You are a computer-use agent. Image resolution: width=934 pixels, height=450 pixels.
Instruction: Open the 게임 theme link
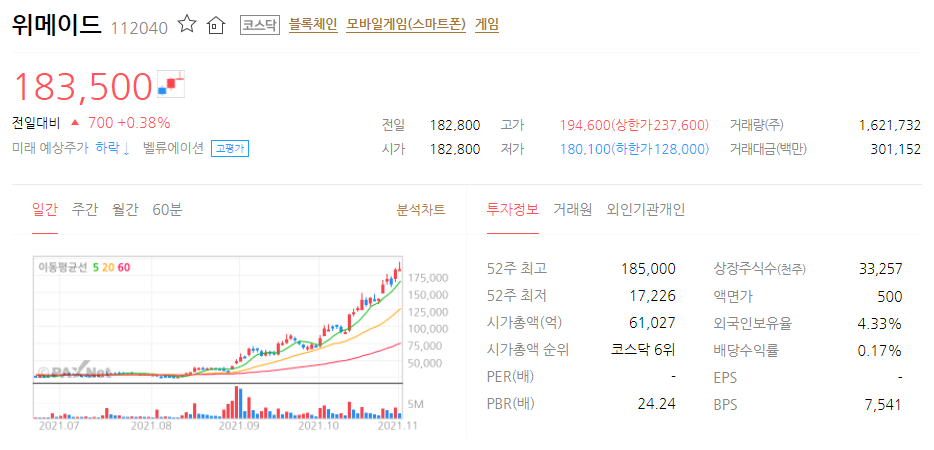coord(487,25)
